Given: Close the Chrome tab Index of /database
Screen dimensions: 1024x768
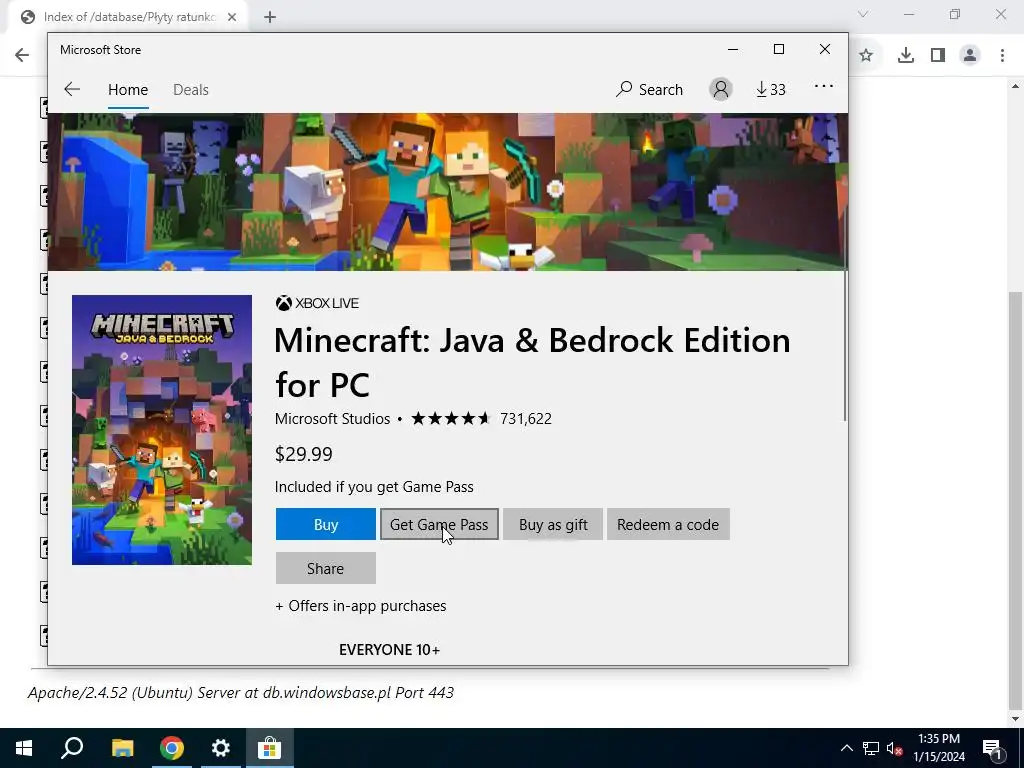Looking at the screenshot, I should coord(232,17).
